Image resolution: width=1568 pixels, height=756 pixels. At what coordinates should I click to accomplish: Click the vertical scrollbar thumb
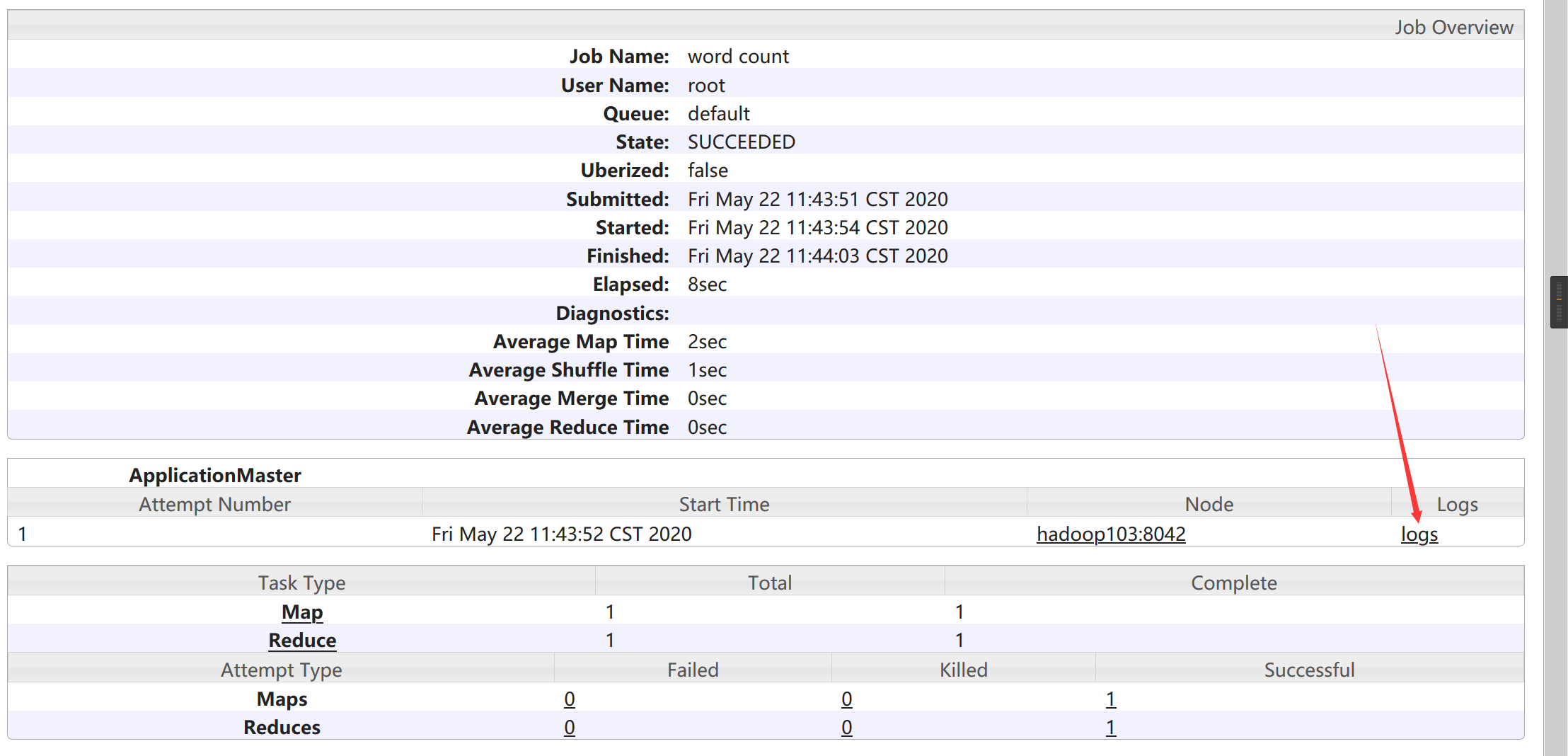pos(1559,302)
